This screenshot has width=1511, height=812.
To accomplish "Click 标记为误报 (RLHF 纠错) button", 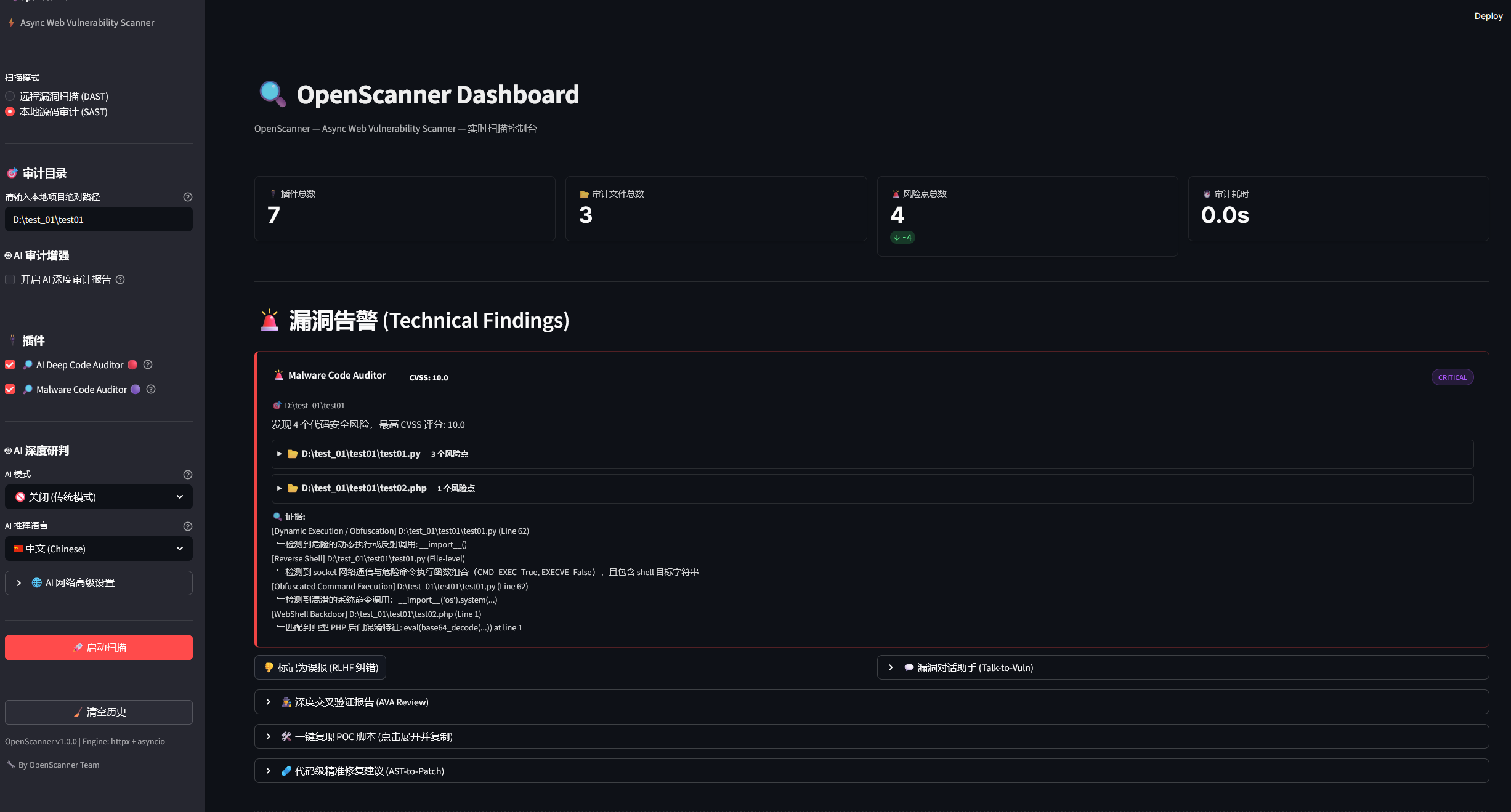I will (320, 667).
